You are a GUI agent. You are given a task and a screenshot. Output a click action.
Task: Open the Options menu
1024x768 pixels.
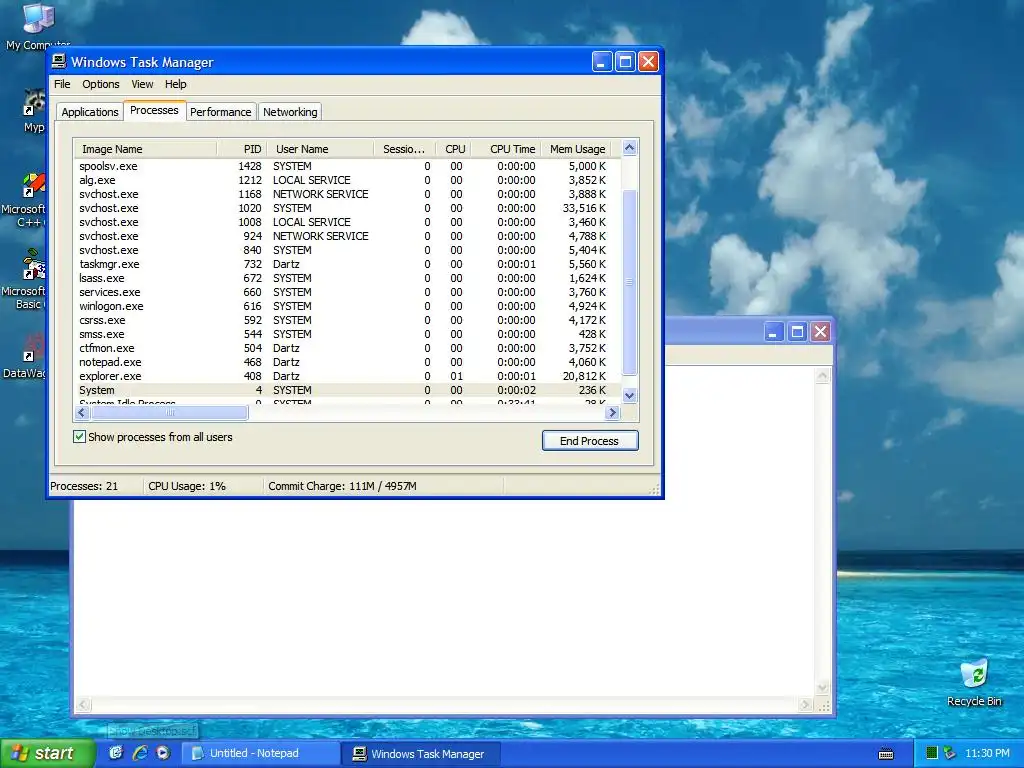101,84
